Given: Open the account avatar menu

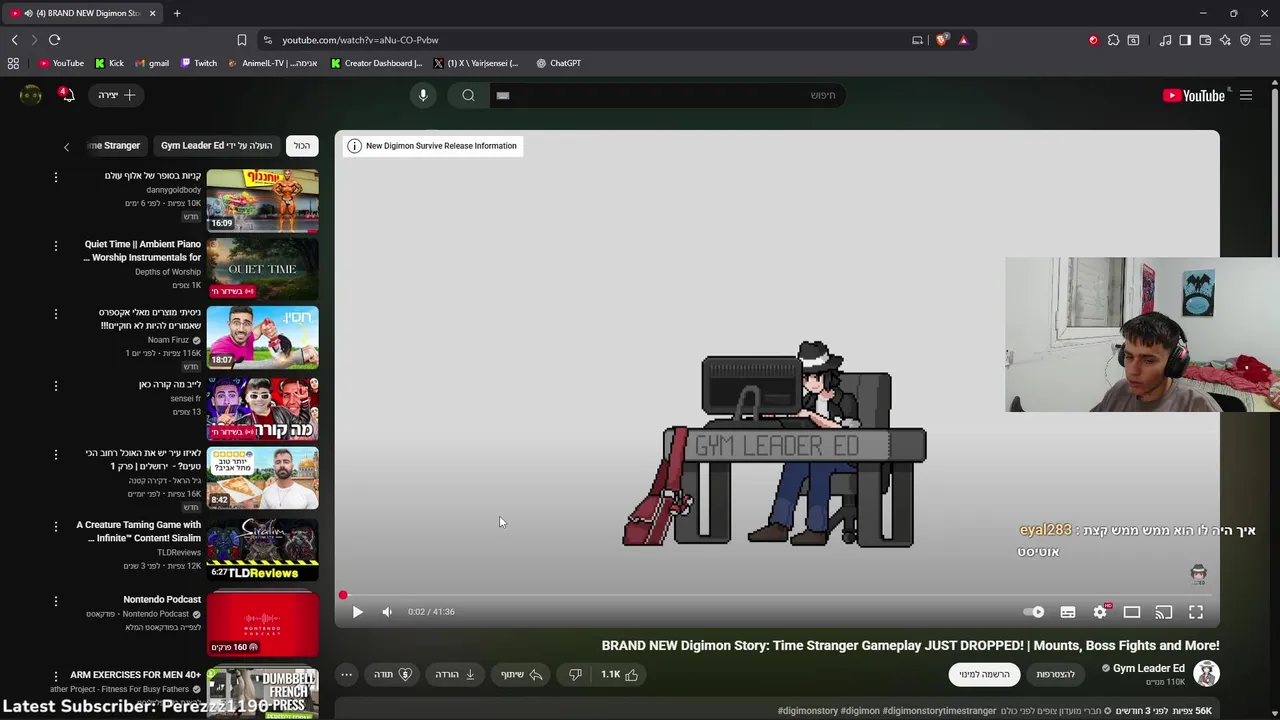Looking at the screenshot, I should tap(31, 95).
